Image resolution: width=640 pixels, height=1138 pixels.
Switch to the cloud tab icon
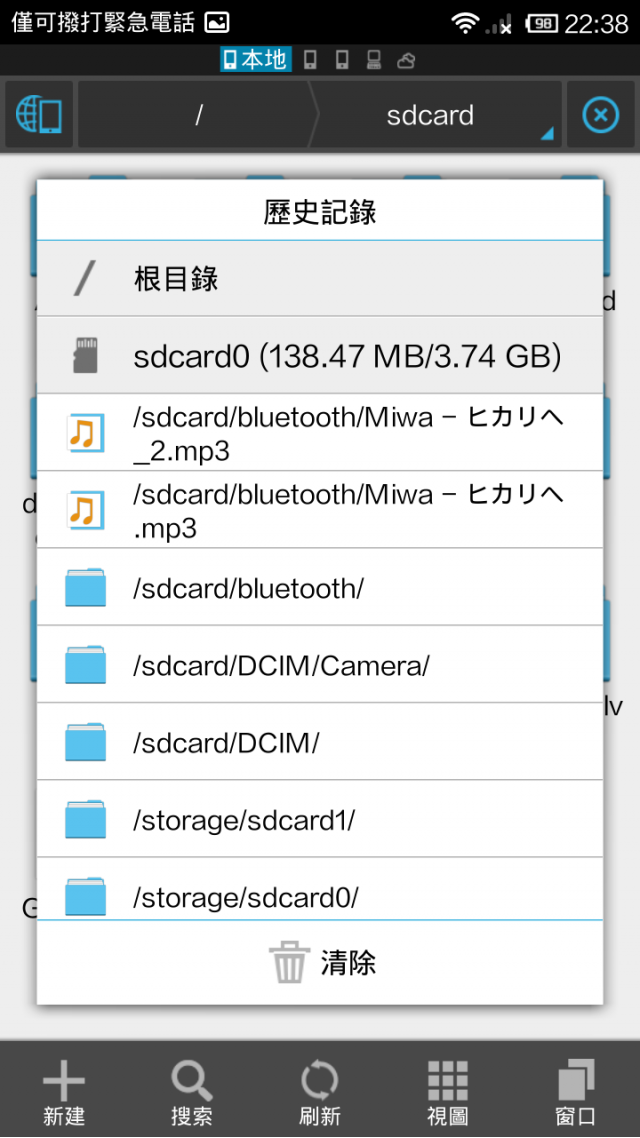(x=406, y=60)
